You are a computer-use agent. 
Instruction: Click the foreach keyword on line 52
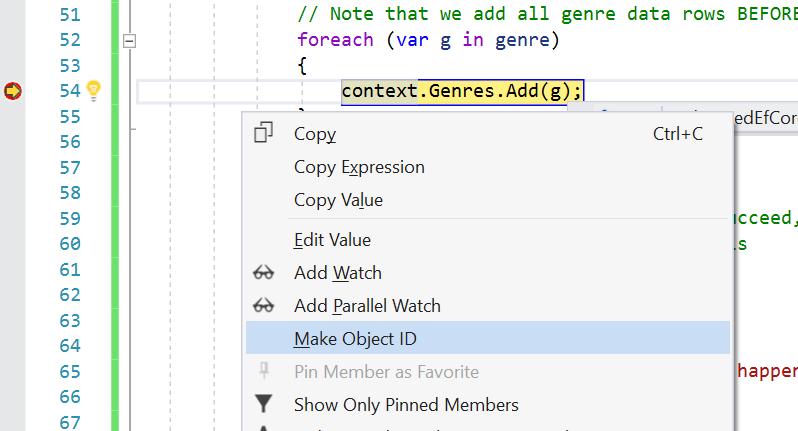pos(335,40)
